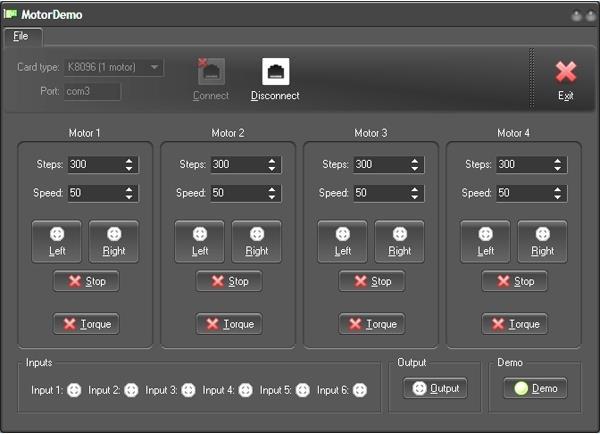Turn Motor 4 to the Right
Image resolution: width=600 pixels, height=434 pixels.
point(542,241)
